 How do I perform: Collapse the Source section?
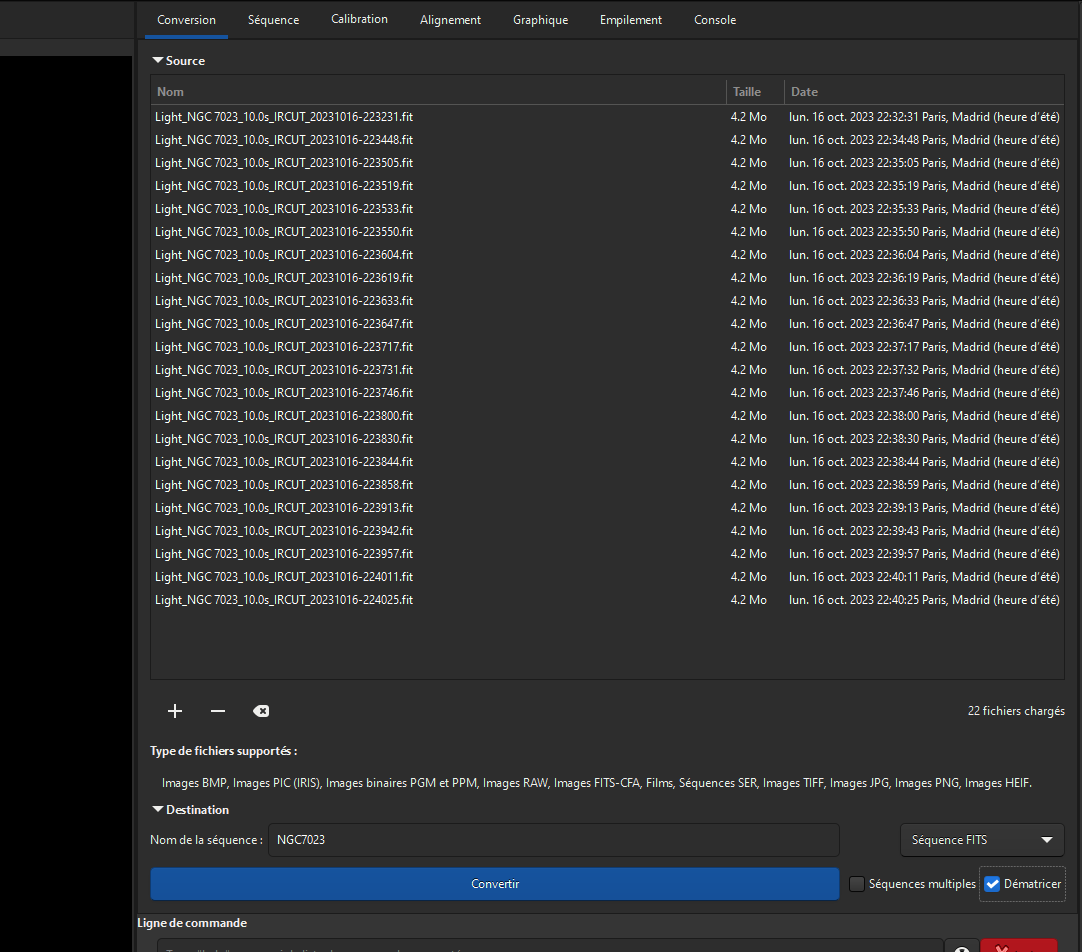coord(158,61)
